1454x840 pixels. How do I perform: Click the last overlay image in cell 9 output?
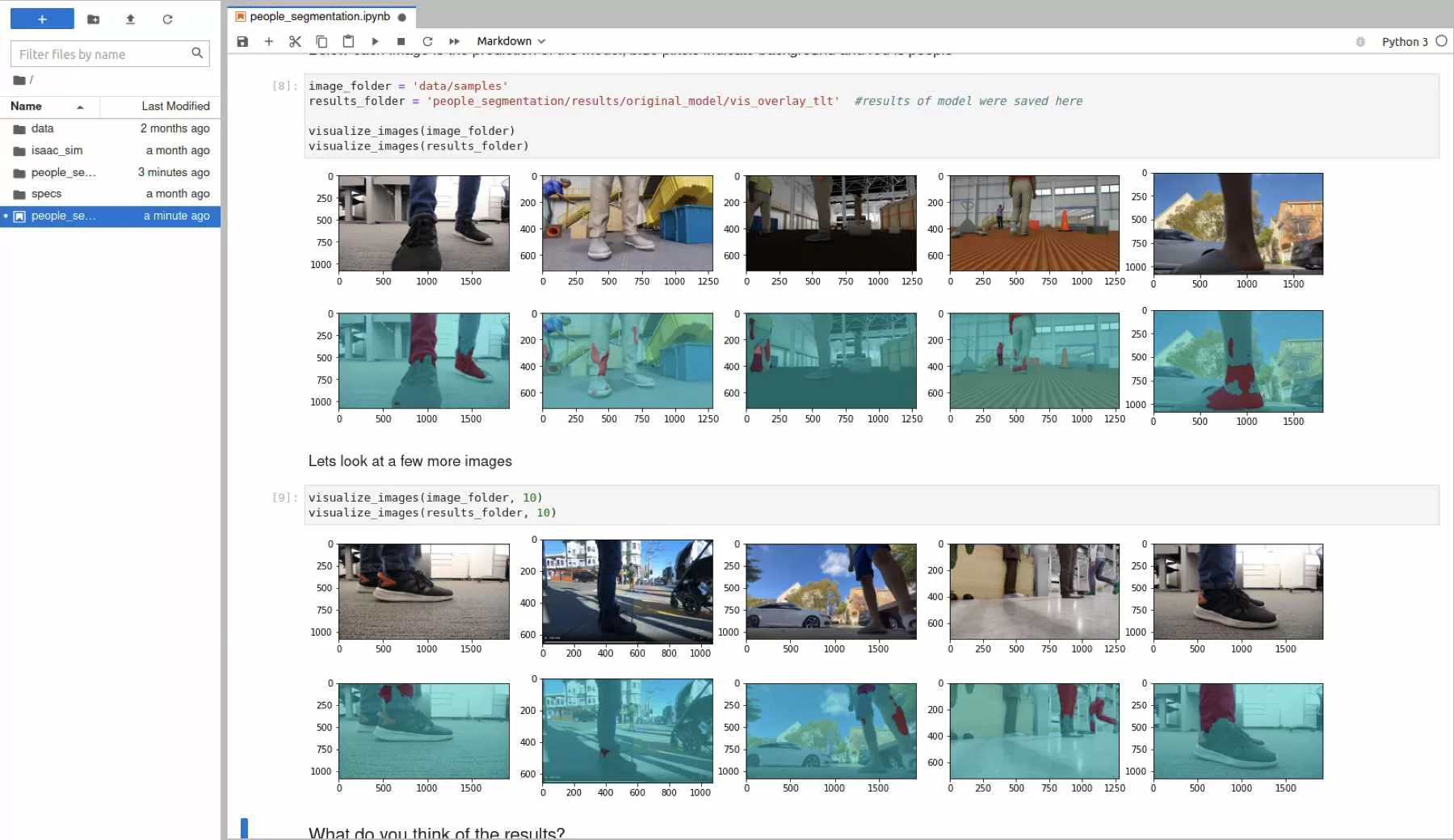point(1238,731)
